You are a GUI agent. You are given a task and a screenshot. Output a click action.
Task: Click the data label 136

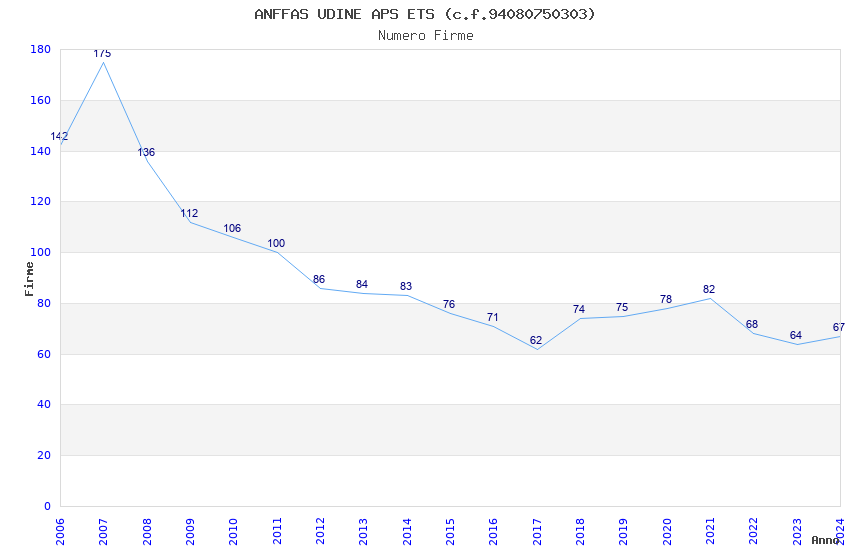[146, 152]
